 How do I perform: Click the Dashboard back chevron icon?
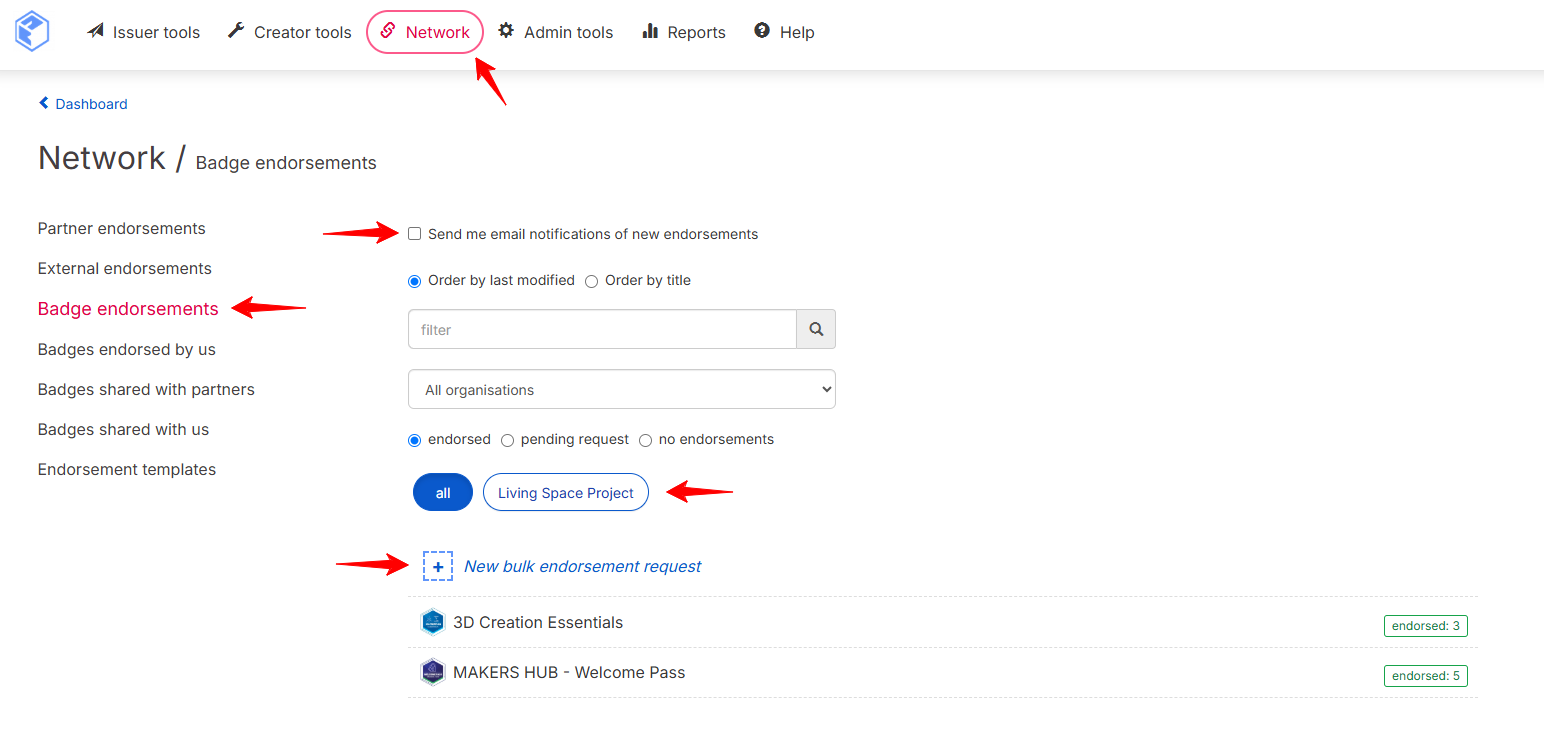(43, 103)
